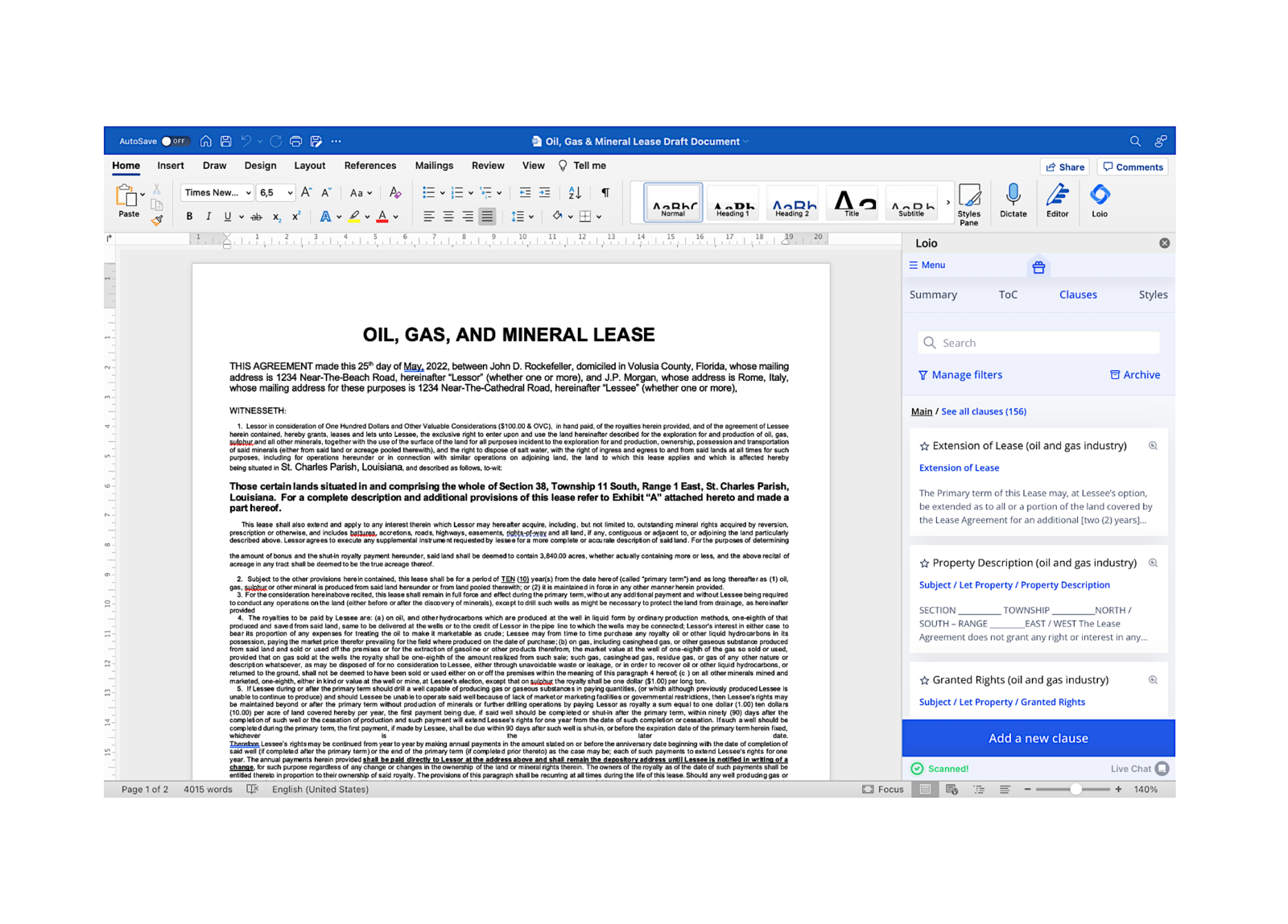Open the See all clauses (156) link
This screenshot has height=924, width=1288.
pyautogui.click(x=984, y=411)
